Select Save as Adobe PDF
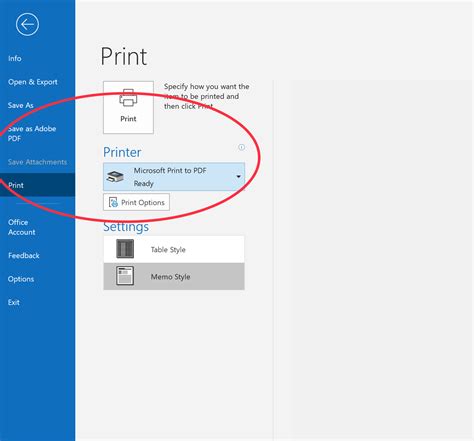This screenshot has width=474, height=441. tap(32, 133)
